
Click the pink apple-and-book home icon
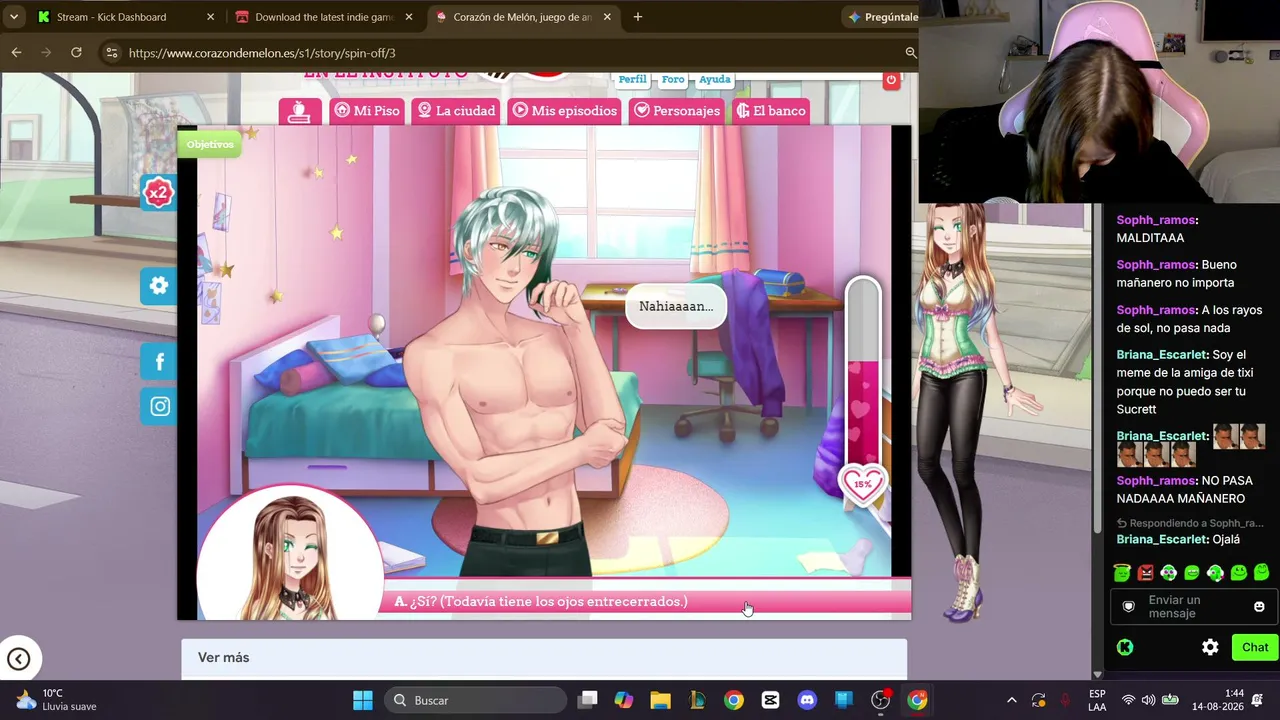(x=300, y=111)
